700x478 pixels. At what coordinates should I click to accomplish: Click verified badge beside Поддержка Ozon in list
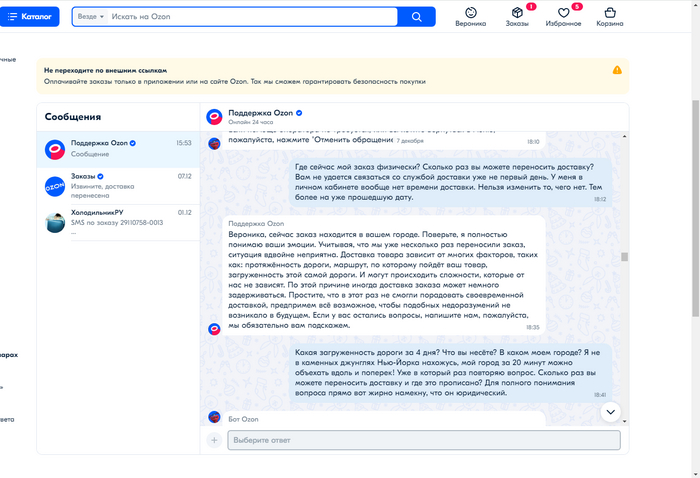point(133,143)
